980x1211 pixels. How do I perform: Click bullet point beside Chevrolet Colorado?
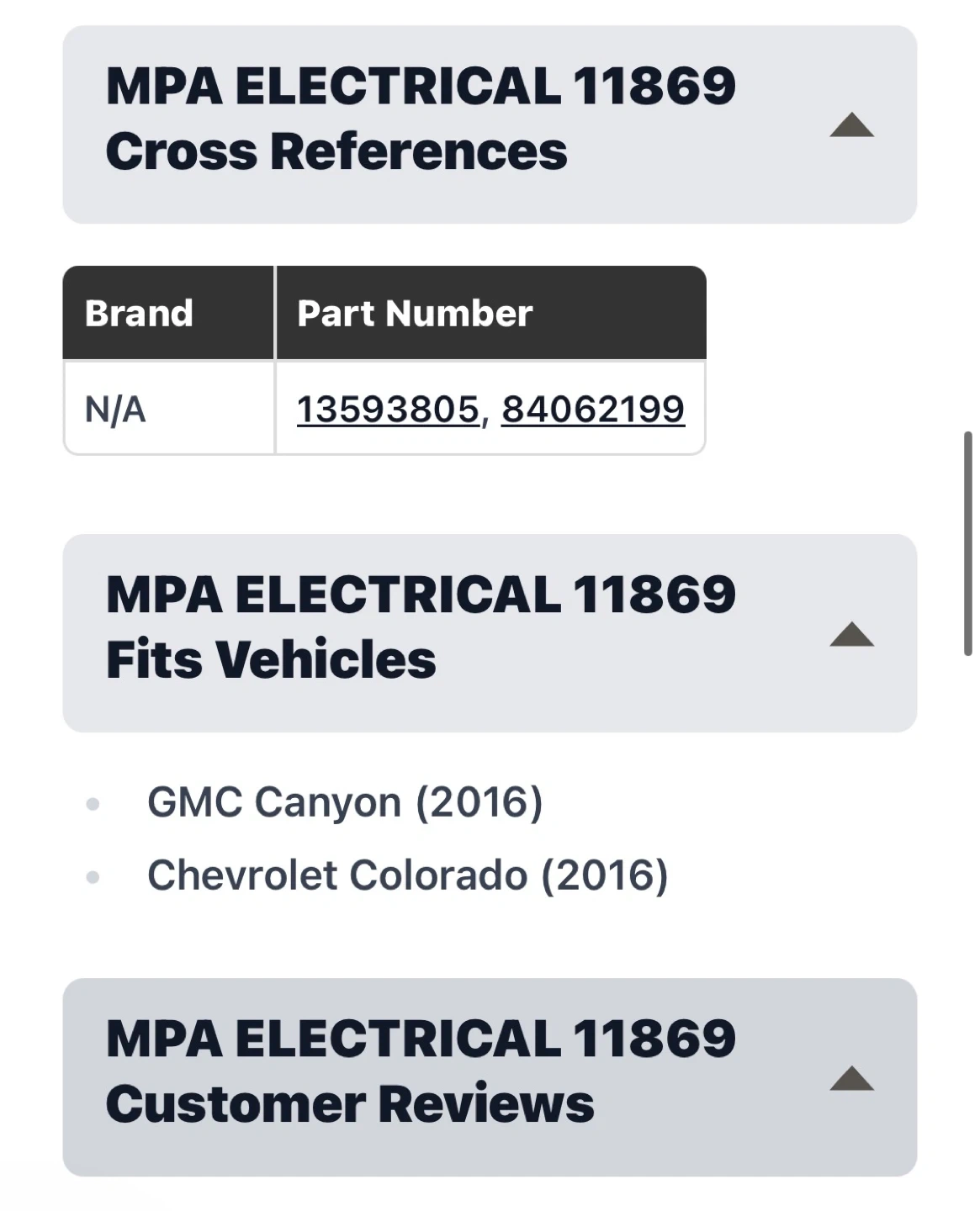[93, 877]
